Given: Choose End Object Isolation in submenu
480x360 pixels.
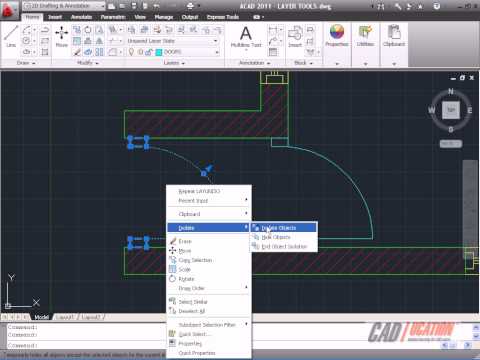Looking at the screenshot, I should tap(284, 246).
